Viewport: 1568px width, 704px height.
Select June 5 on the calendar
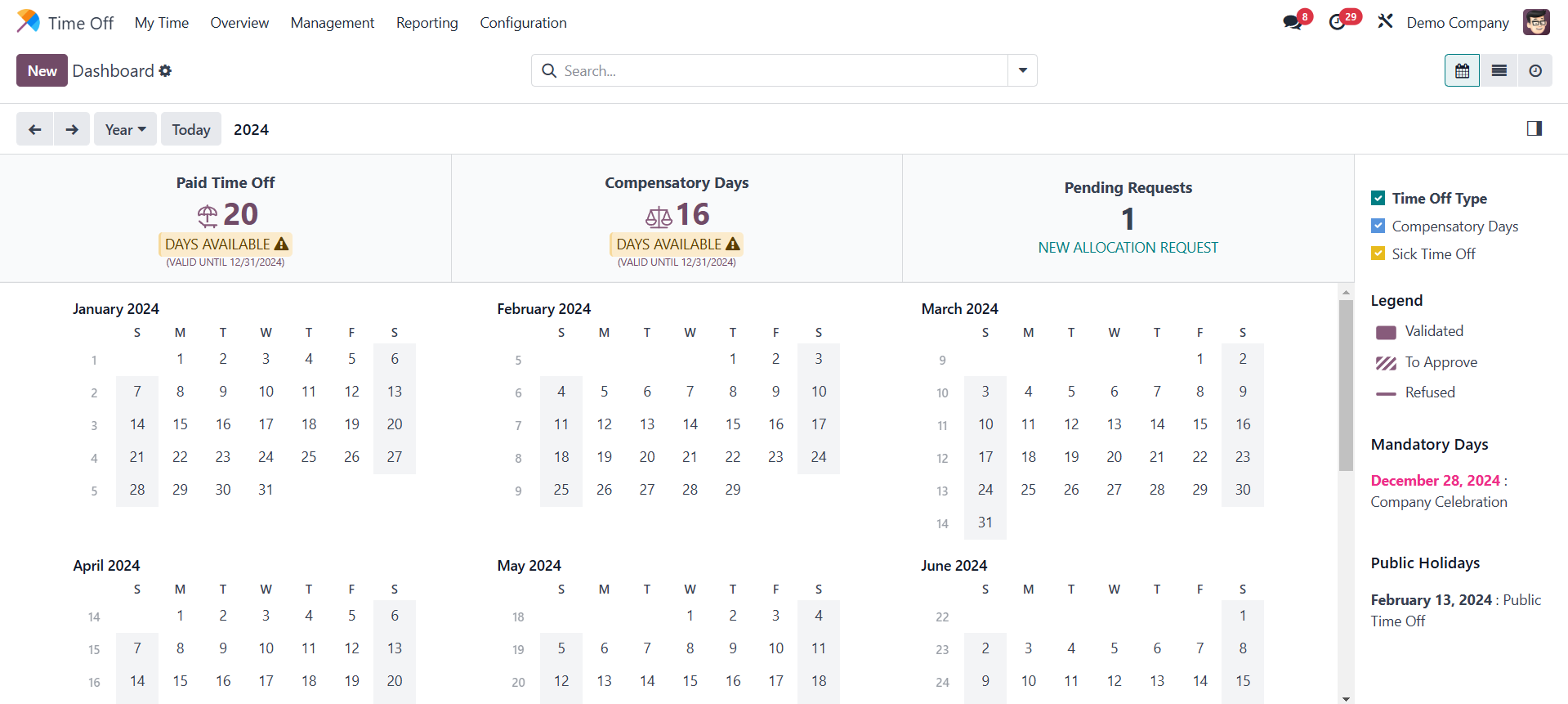(x=1114, y=648)
